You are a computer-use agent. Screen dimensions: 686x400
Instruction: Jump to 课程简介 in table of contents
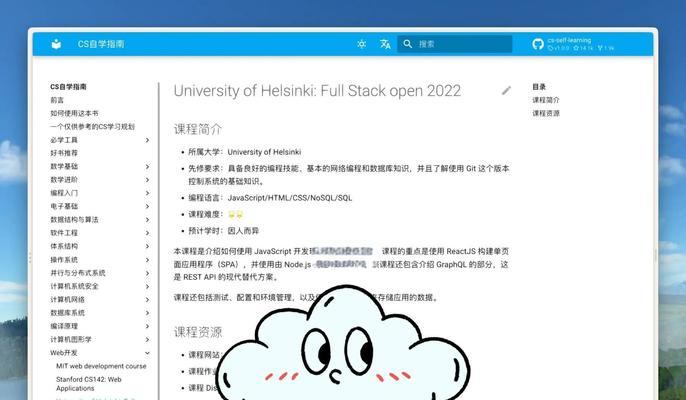pos(546,100)
